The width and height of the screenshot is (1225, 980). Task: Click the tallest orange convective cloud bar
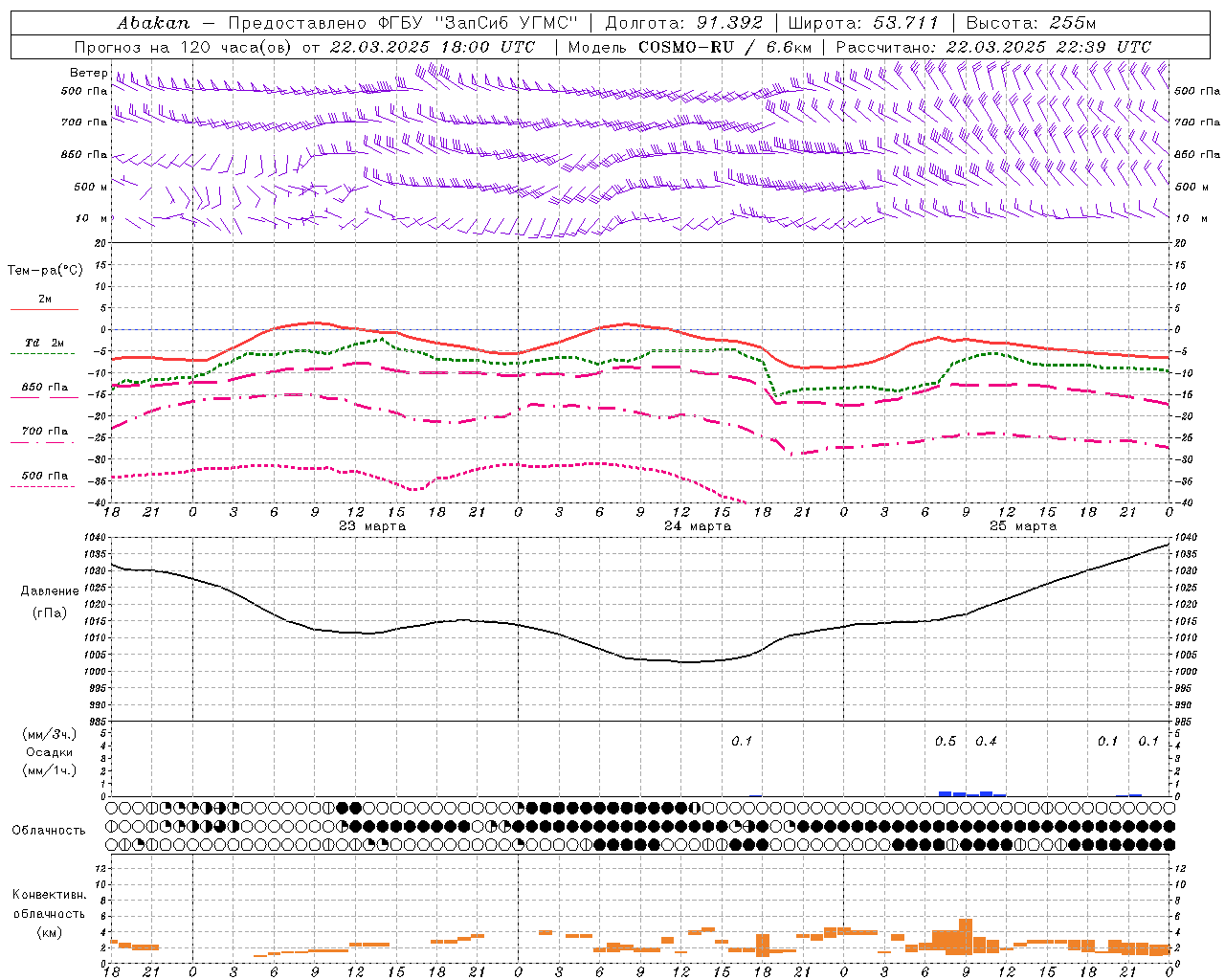click(966, 936)
